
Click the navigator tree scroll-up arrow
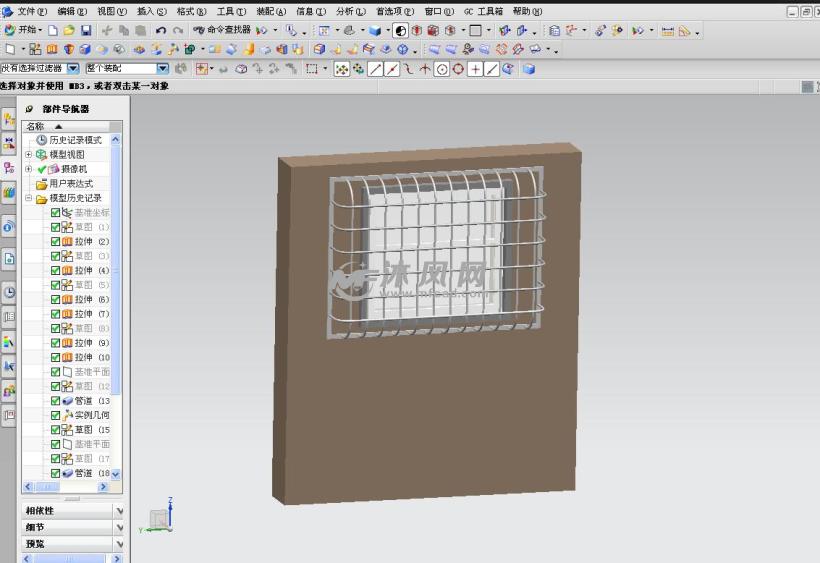tap(116, 140)
